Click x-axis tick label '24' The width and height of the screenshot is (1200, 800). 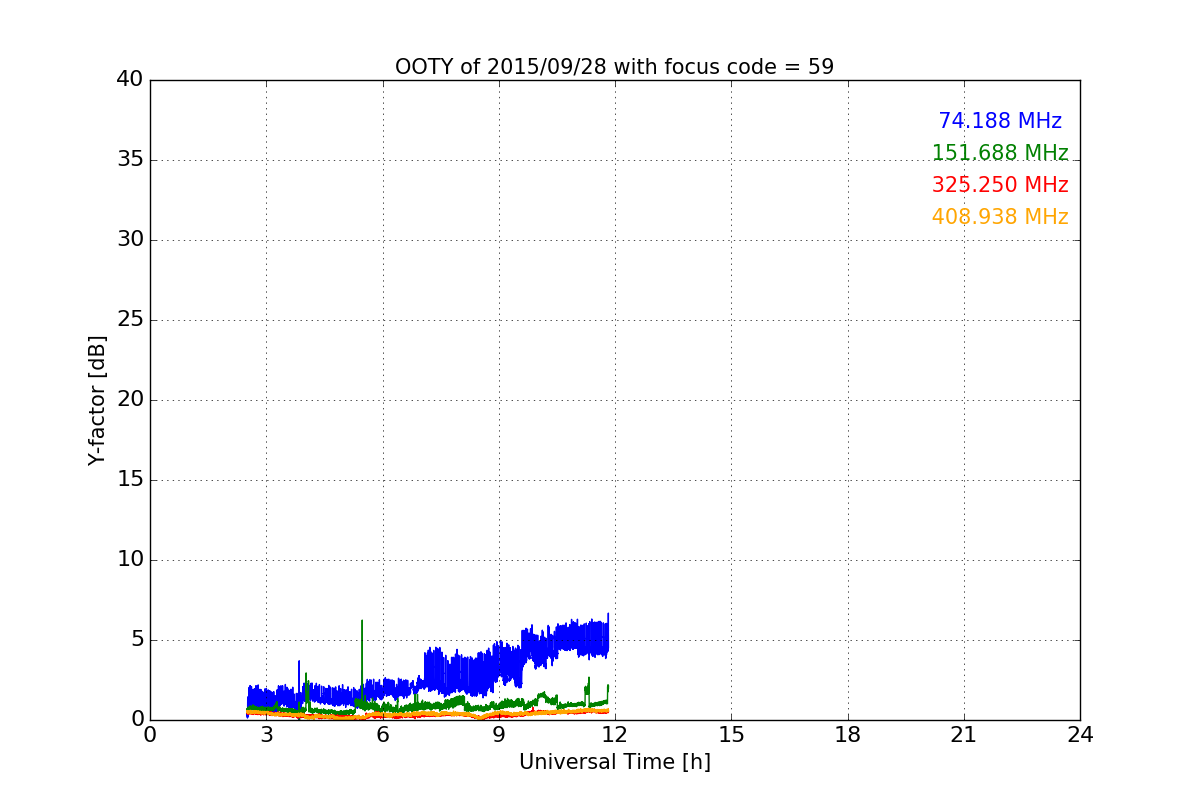(1080, 735)
